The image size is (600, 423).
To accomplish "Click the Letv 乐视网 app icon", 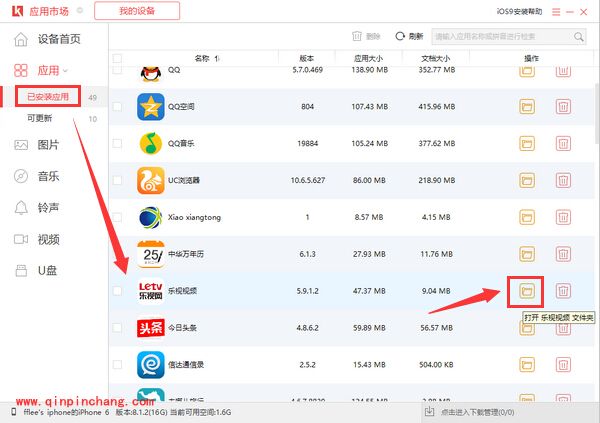I will click(x=151, y=291).
